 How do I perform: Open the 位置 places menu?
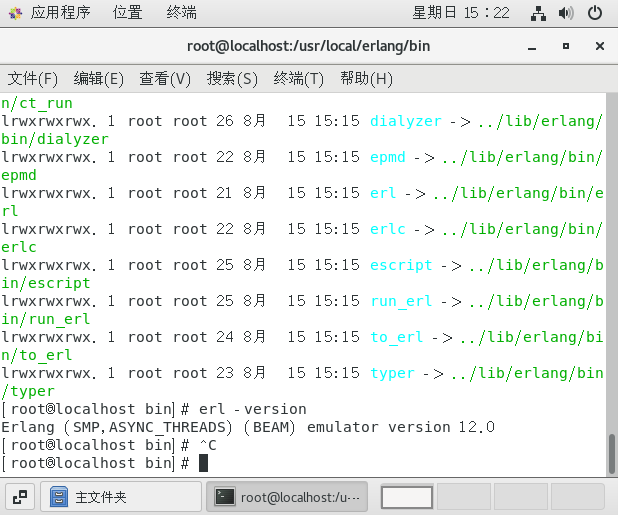127,13
